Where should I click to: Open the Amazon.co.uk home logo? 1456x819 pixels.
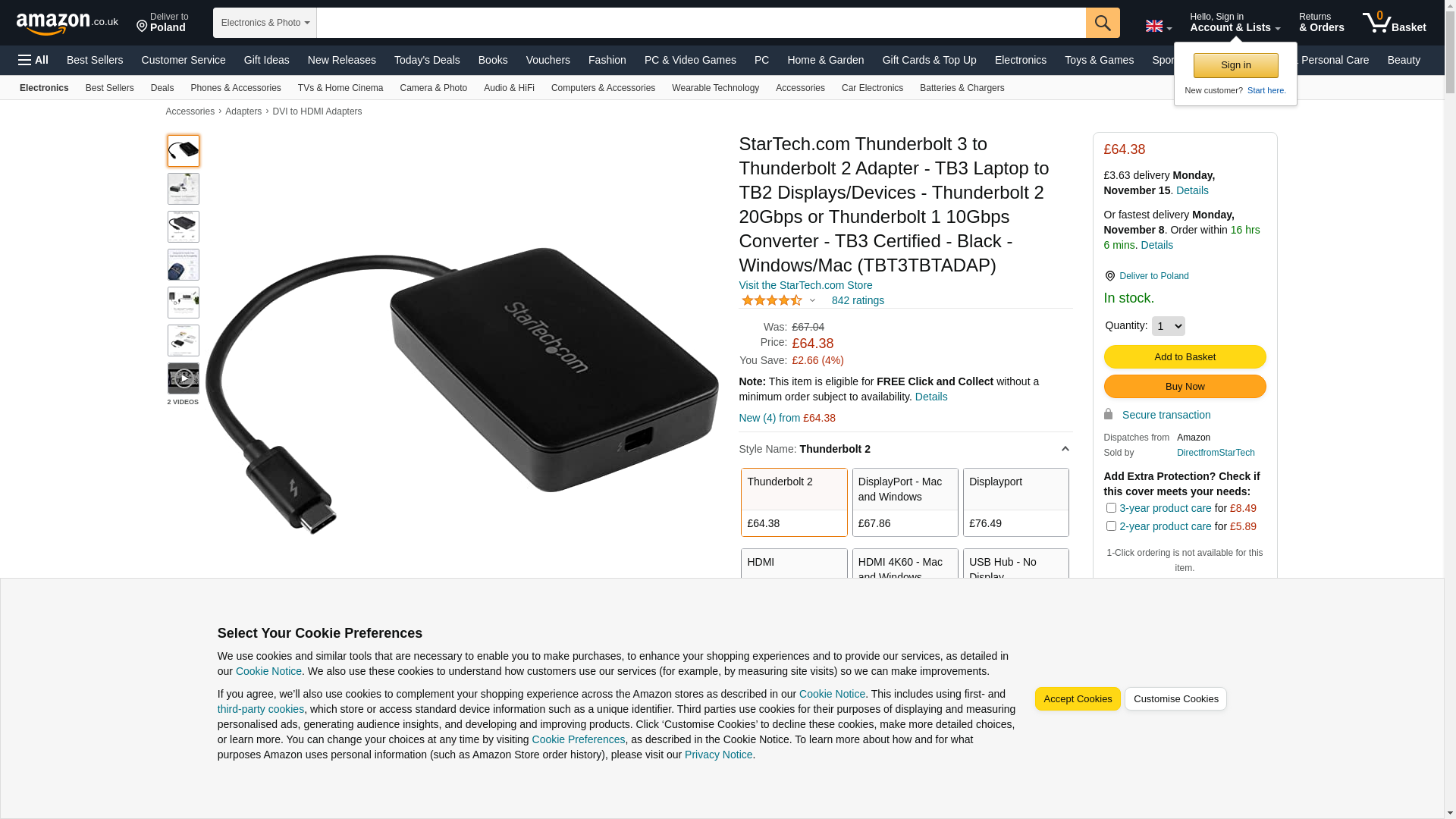coord(67,24)
